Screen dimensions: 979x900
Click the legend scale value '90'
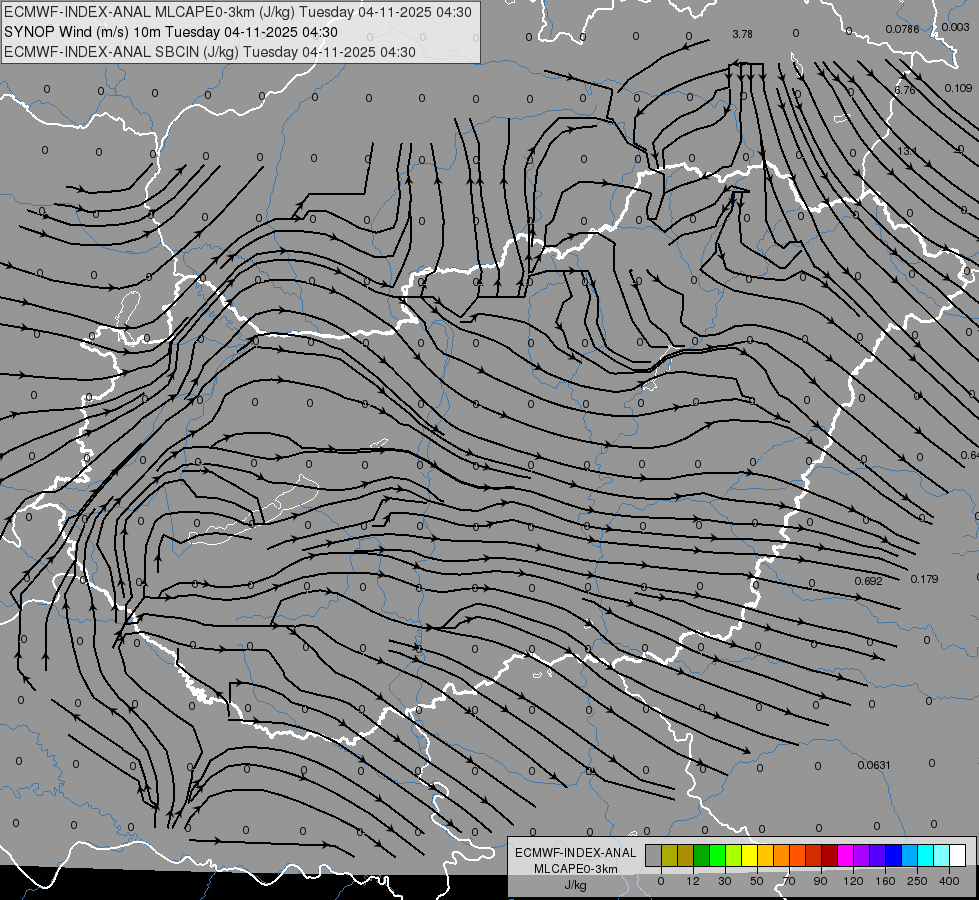tap(820, 881)
